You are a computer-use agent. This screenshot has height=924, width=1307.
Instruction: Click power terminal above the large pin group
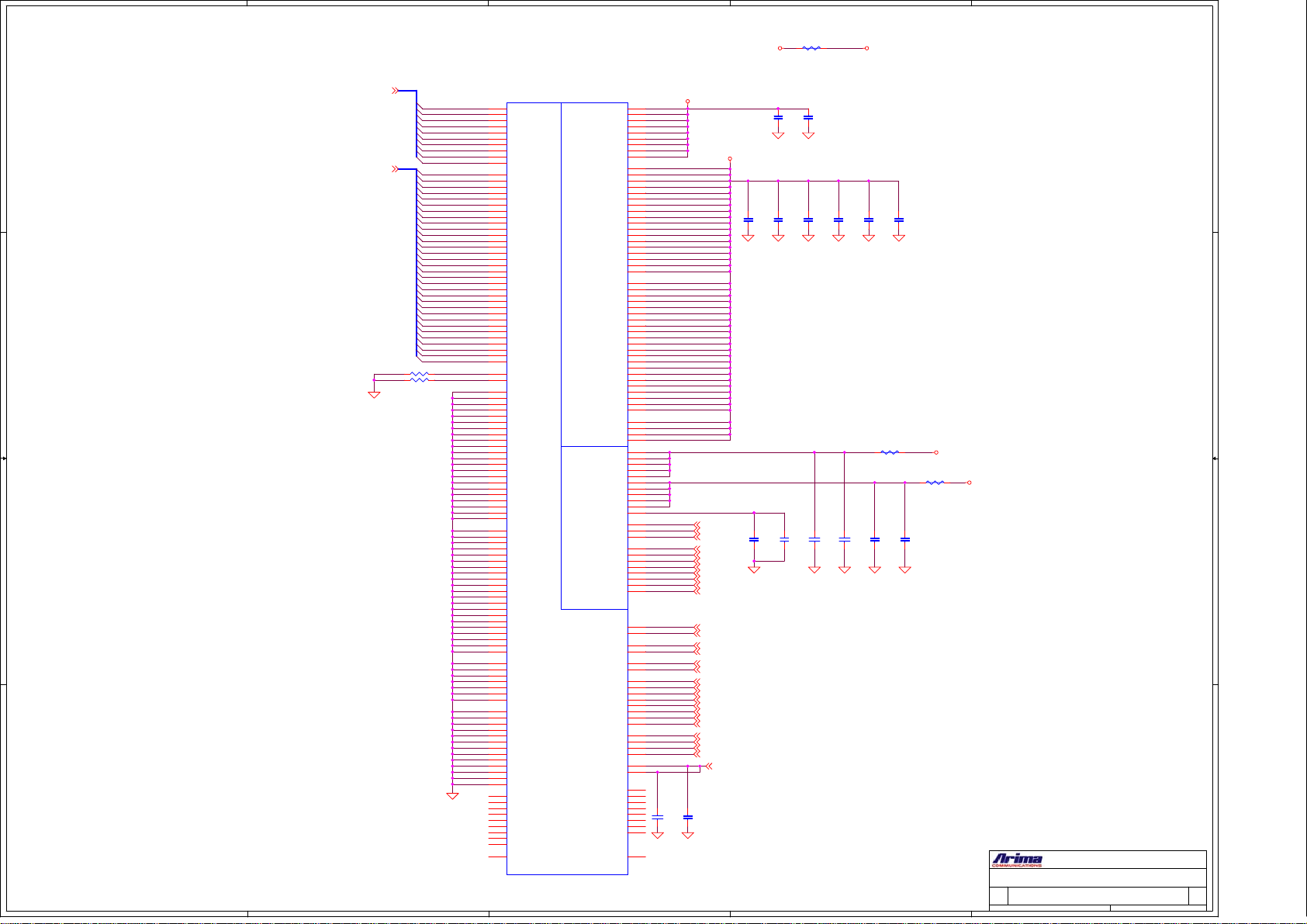(730, 159)
